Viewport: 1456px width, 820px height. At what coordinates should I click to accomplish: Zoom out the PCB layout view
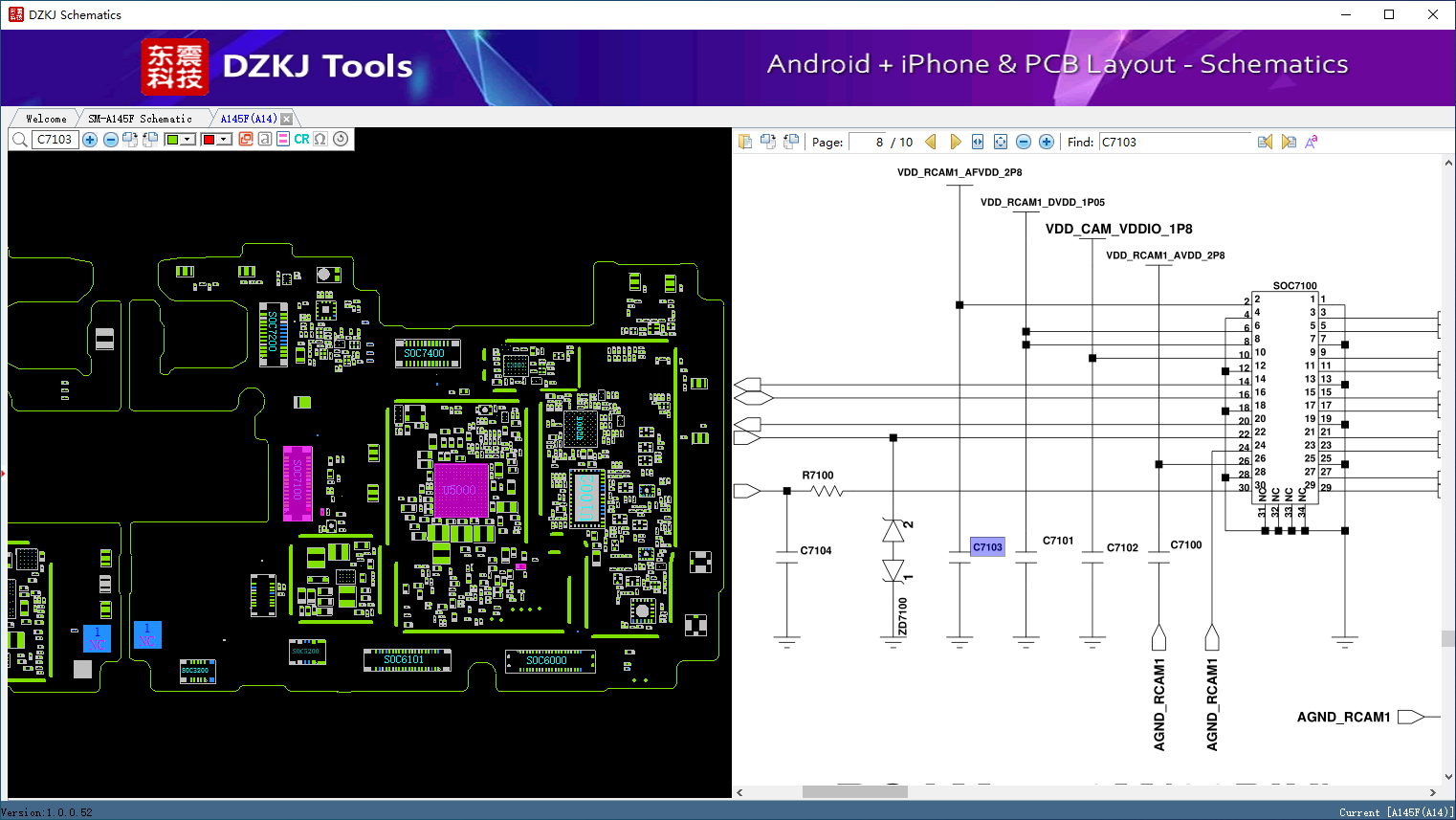click(x=111, y=140)
